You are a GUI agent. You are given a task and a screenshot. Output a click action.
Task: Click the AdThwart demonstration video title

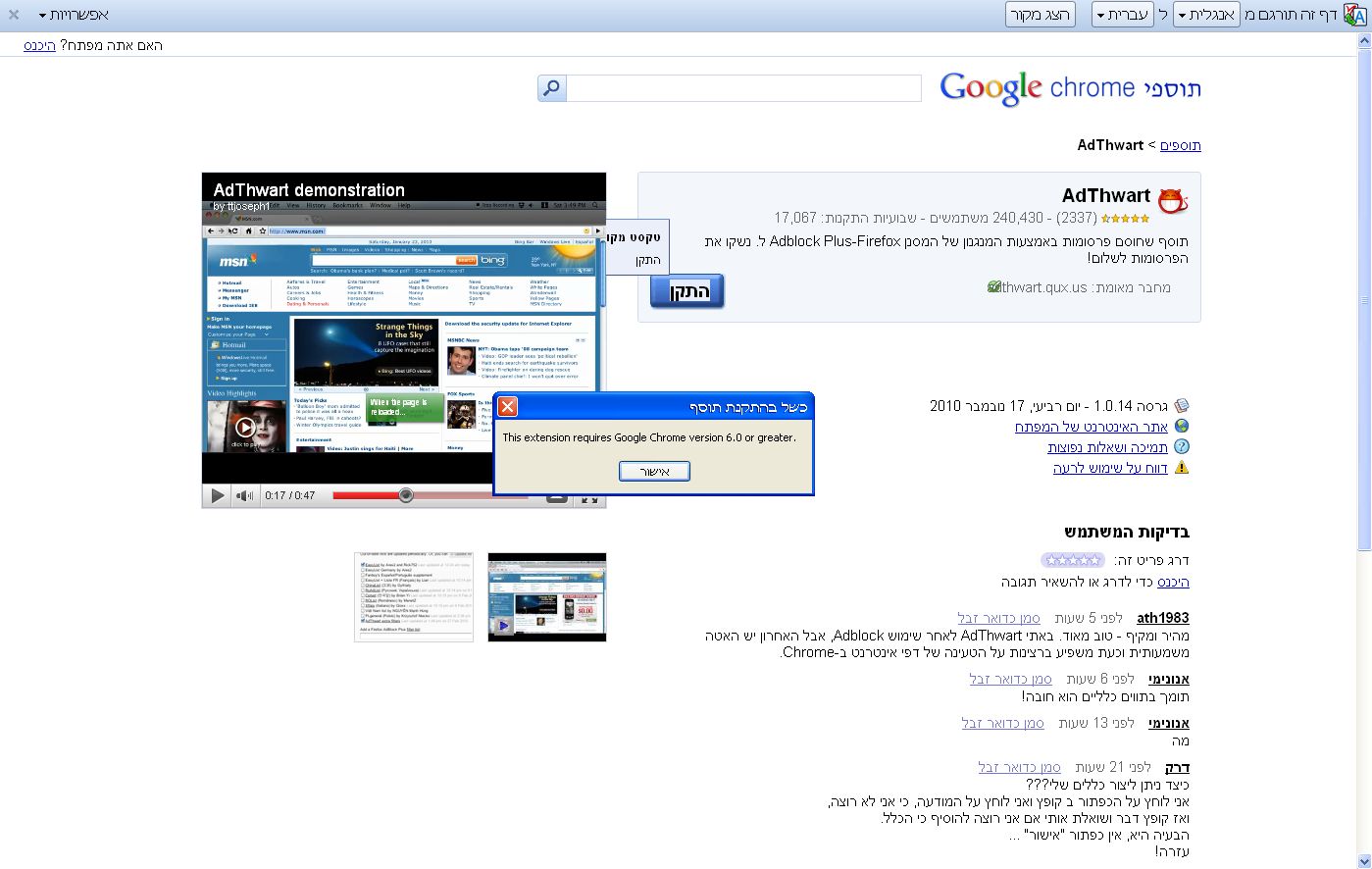(x=309, y=190)
